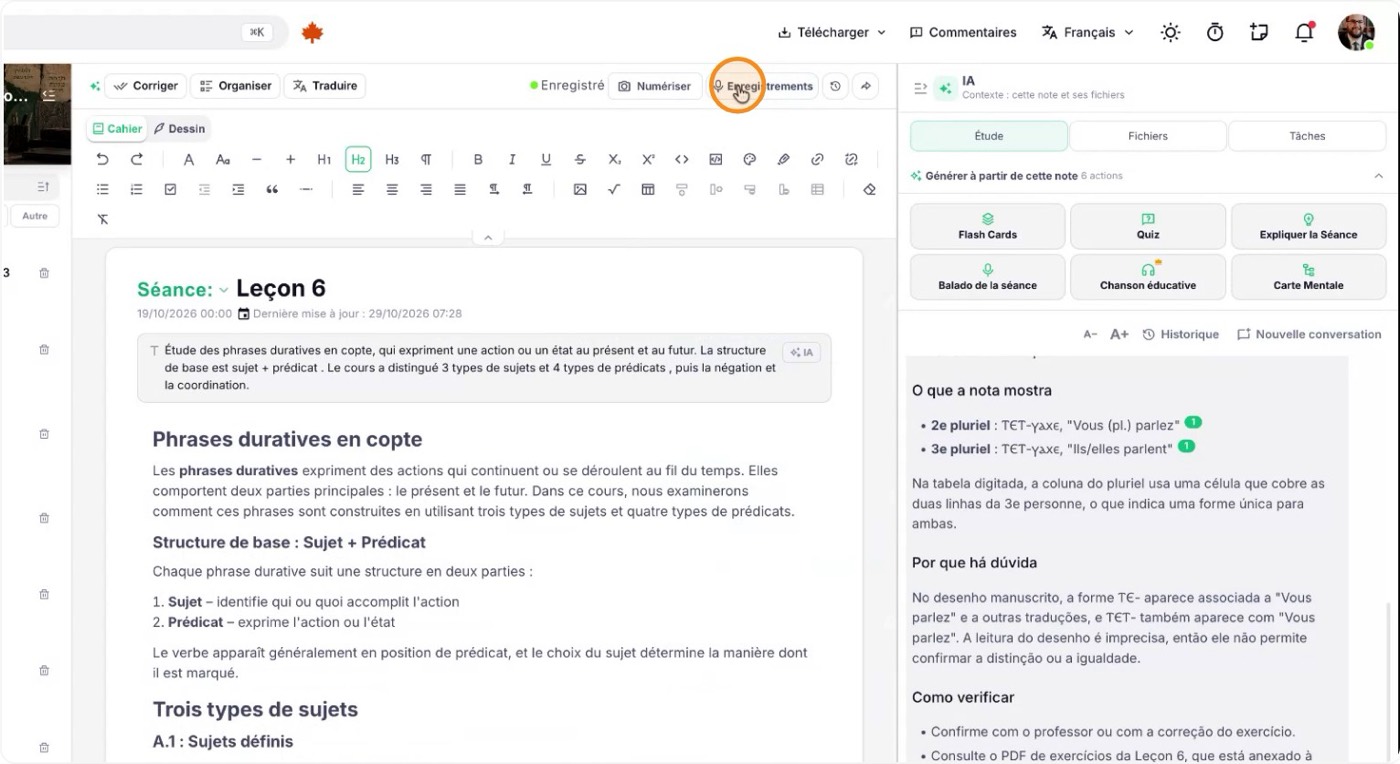
Task: Click the undo arrow icon
Action: click(x=103, y=159)
